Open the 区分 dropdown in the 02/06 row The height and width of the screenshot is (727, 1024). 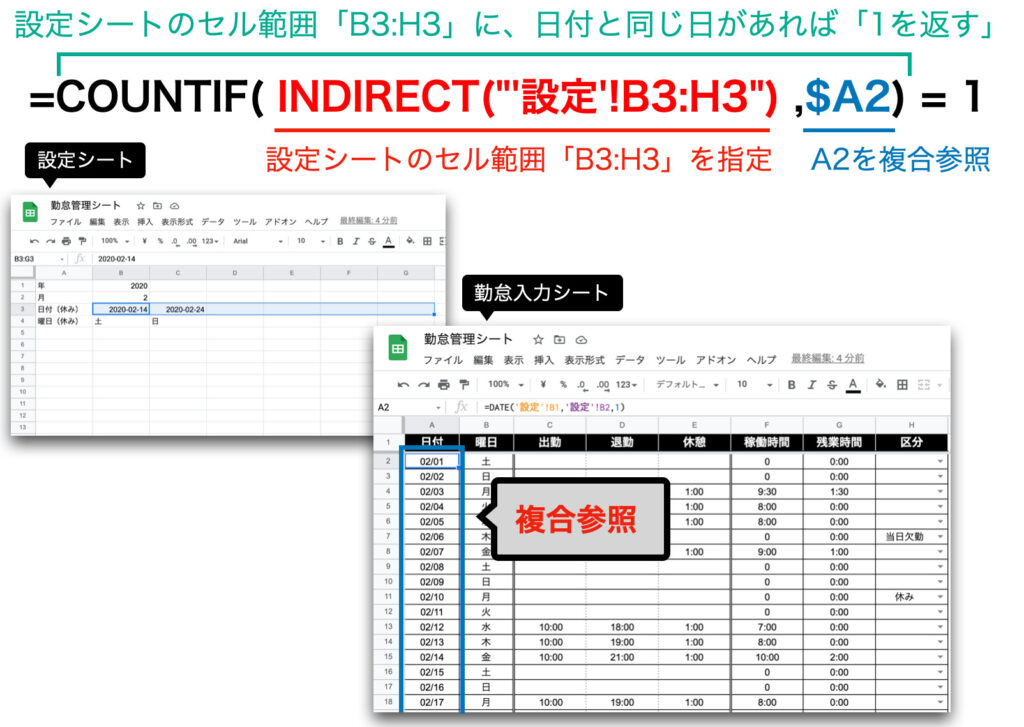940,537
